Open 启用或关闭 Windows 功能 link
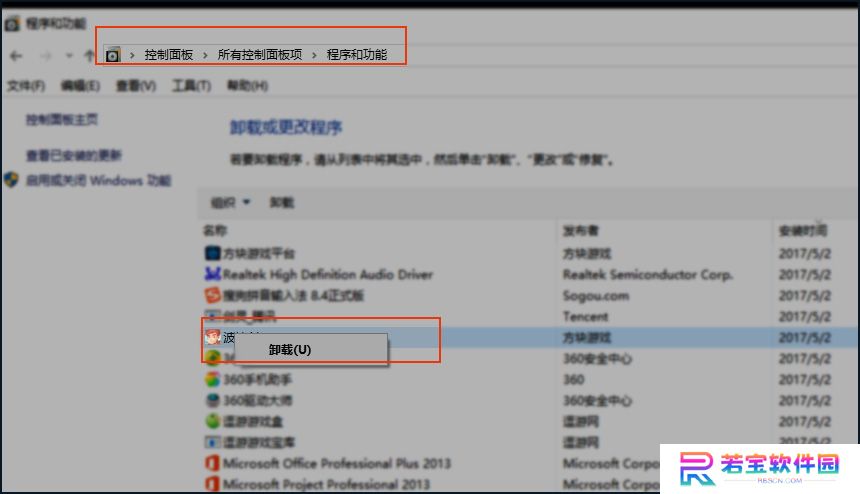This screenshot has height=494, width=860. pyautogui.click(x=99, y=180)
